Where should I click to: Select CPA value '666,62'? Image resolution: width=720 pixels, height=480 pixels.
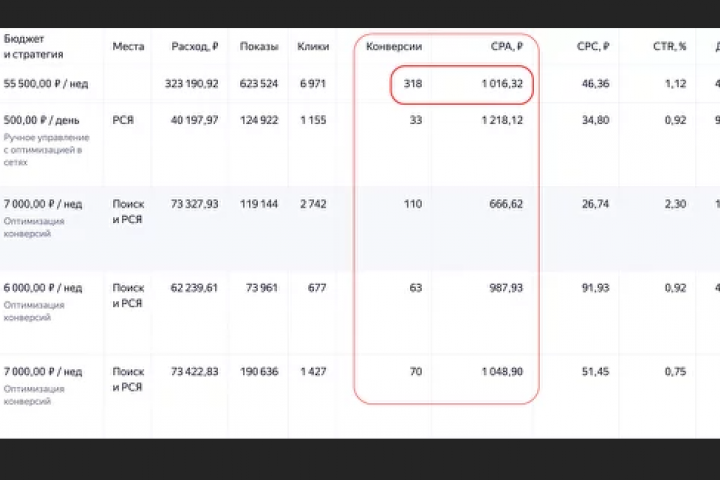(506, 204)
